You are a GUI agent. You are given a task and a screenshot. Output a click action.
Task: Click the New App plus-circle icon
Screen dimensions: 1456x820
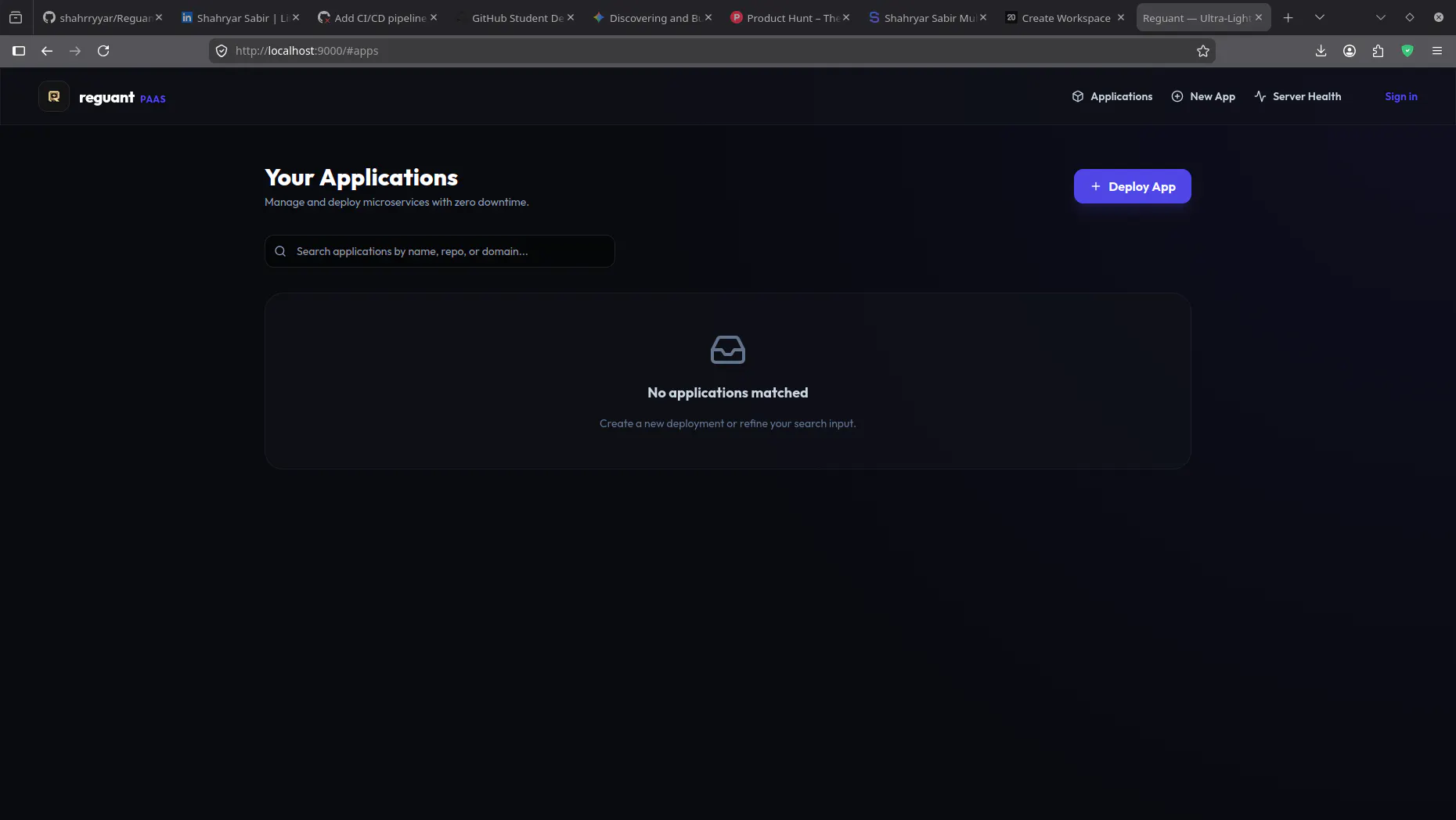coord(1177,96)
